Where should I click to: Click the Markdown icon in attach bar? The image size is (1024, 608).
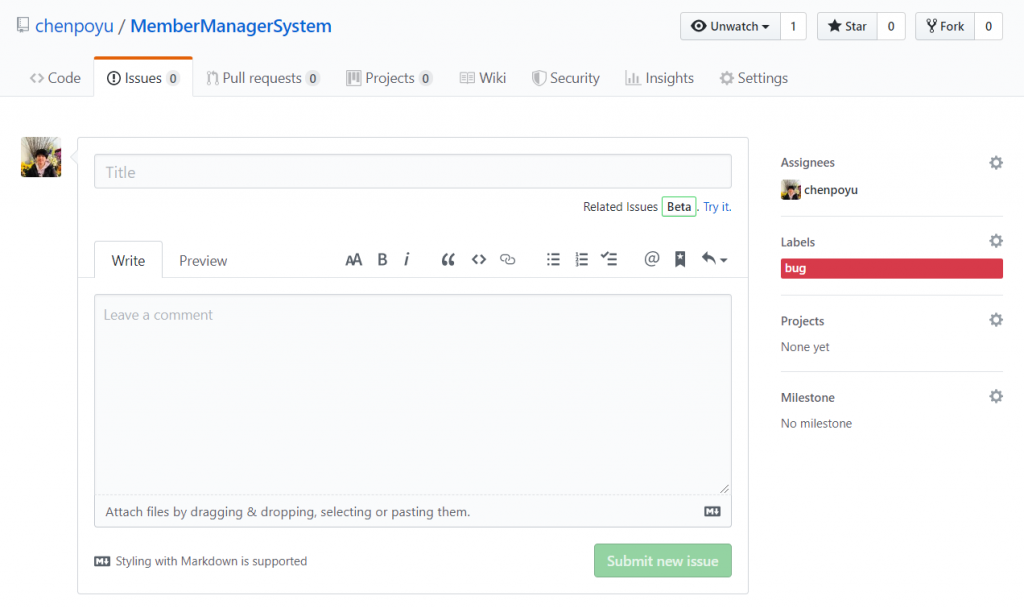[712, 511]
